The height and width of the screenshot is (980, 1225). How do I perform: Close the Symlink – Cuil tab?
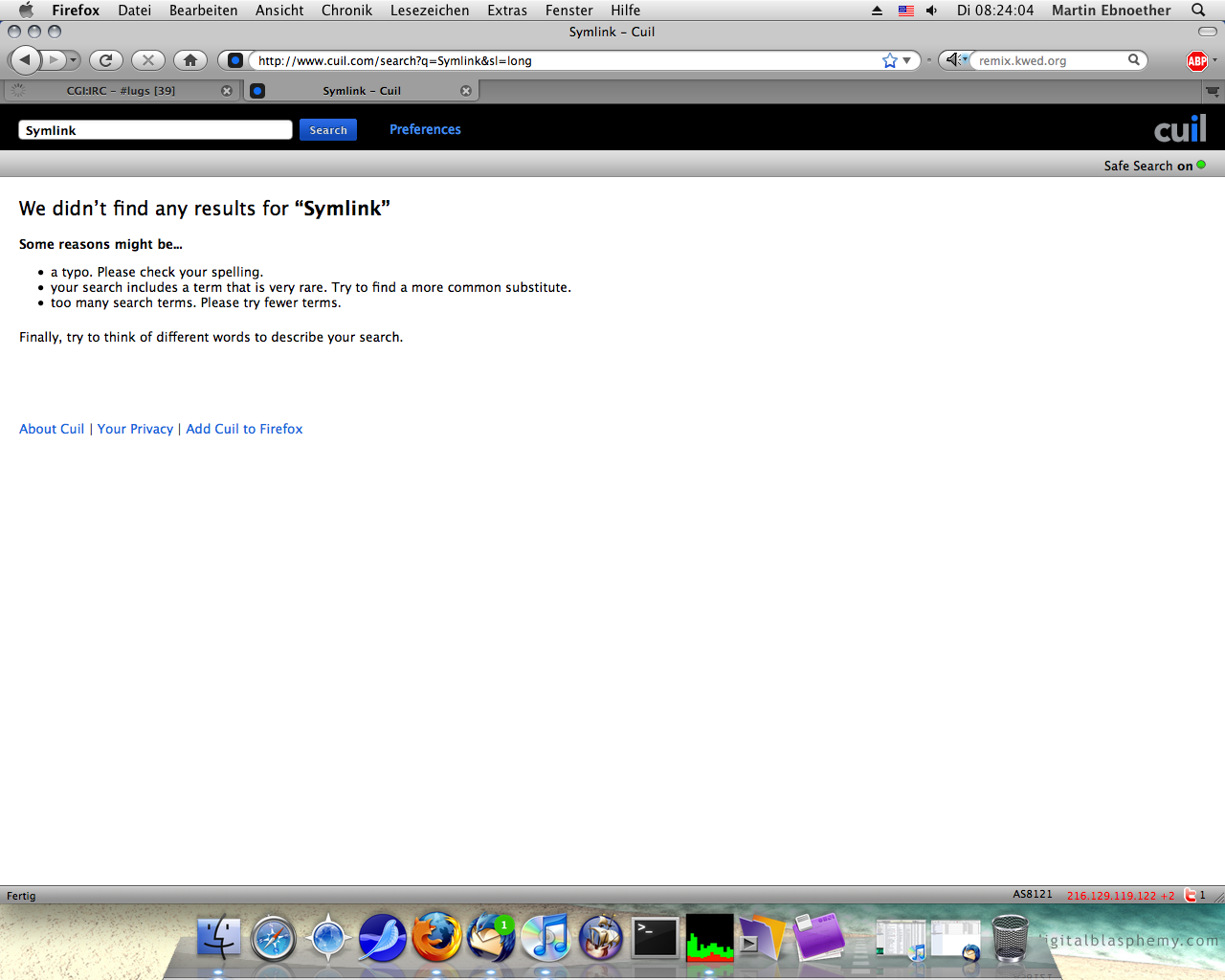[466, 91]
